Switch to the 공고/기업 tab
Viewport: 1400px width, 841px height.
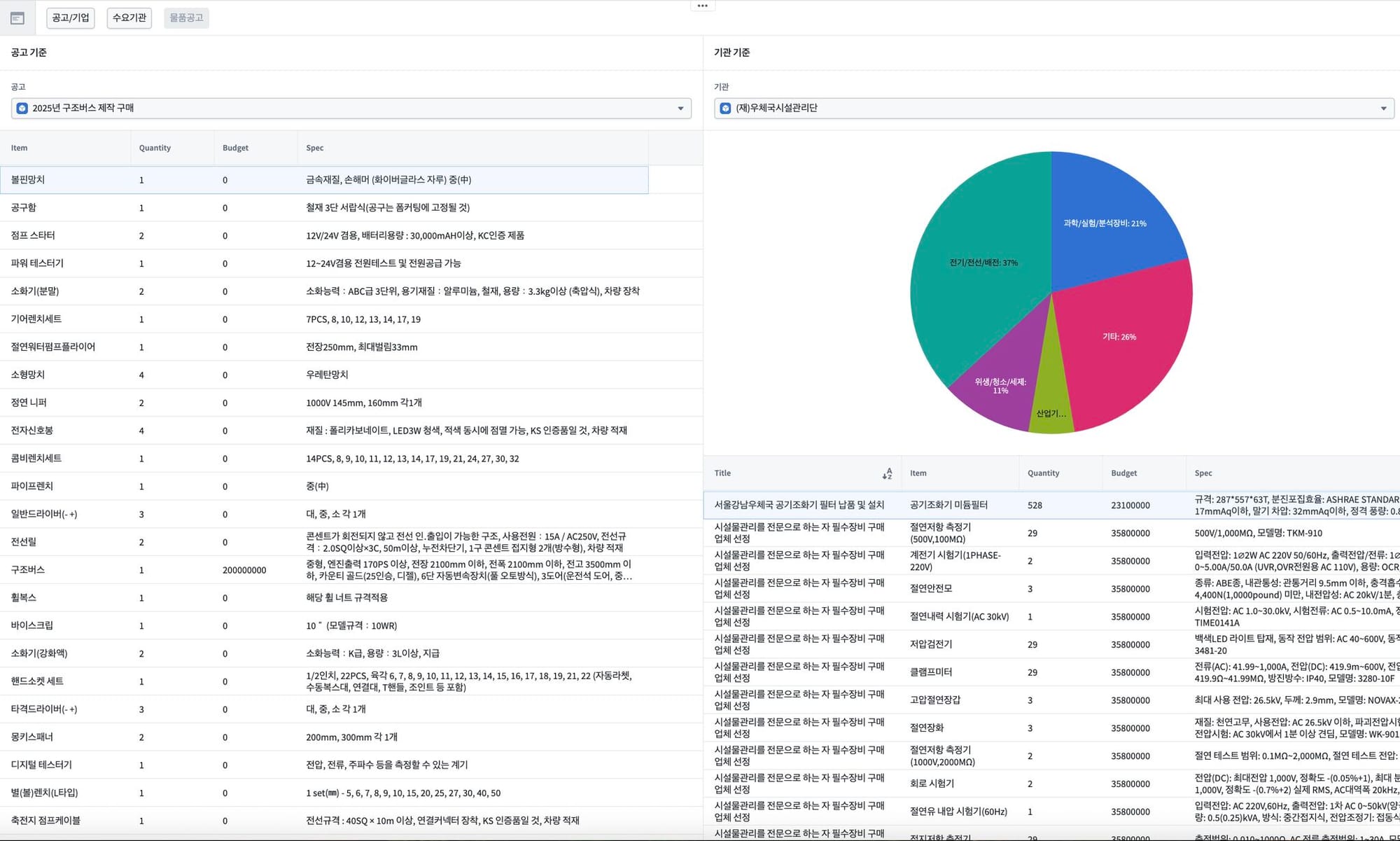71,18
